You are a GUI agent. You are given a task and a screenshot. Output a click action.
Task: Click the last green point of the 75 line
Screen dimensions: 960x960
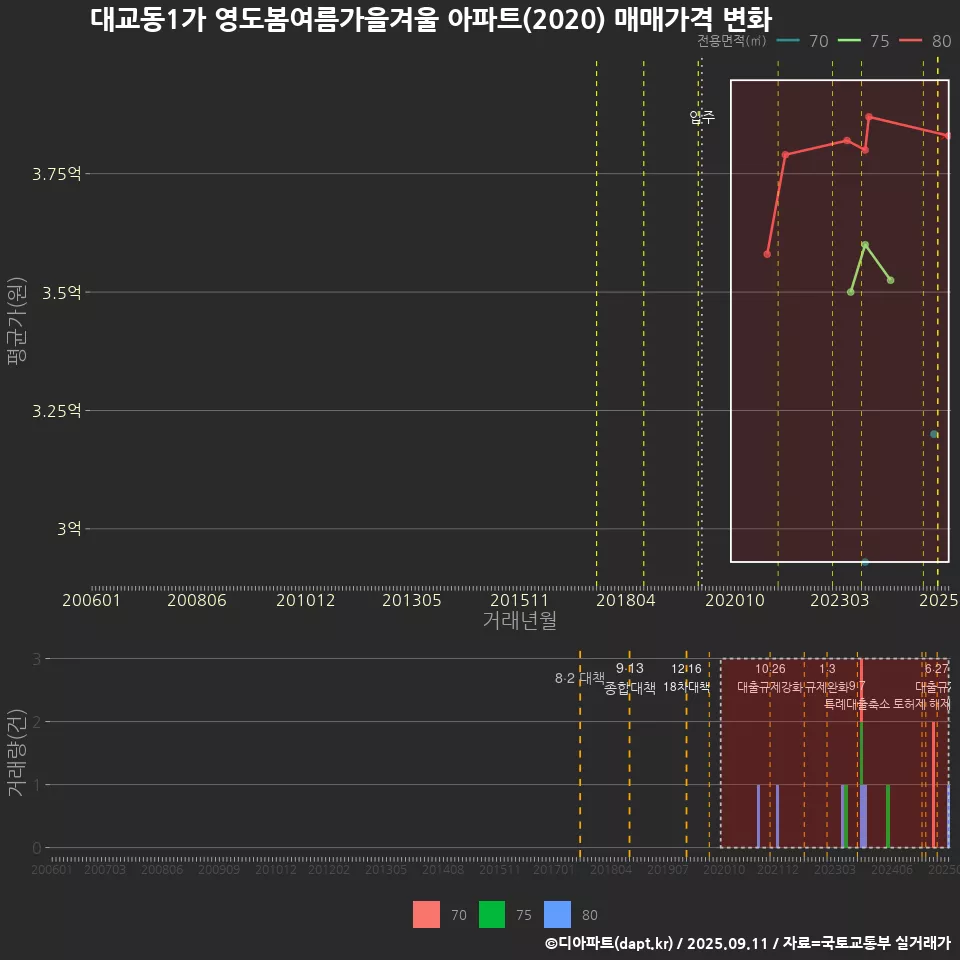[891, 280]
